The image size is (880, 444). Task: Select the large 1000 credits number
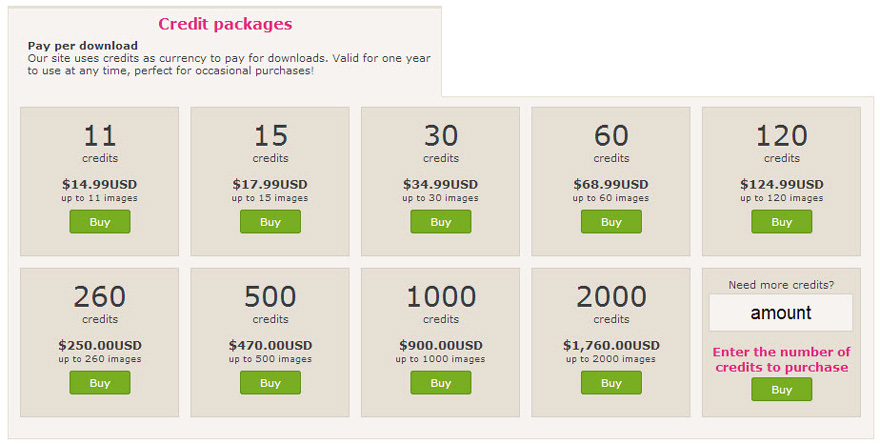pyautogui.click(x=441, y=297)
